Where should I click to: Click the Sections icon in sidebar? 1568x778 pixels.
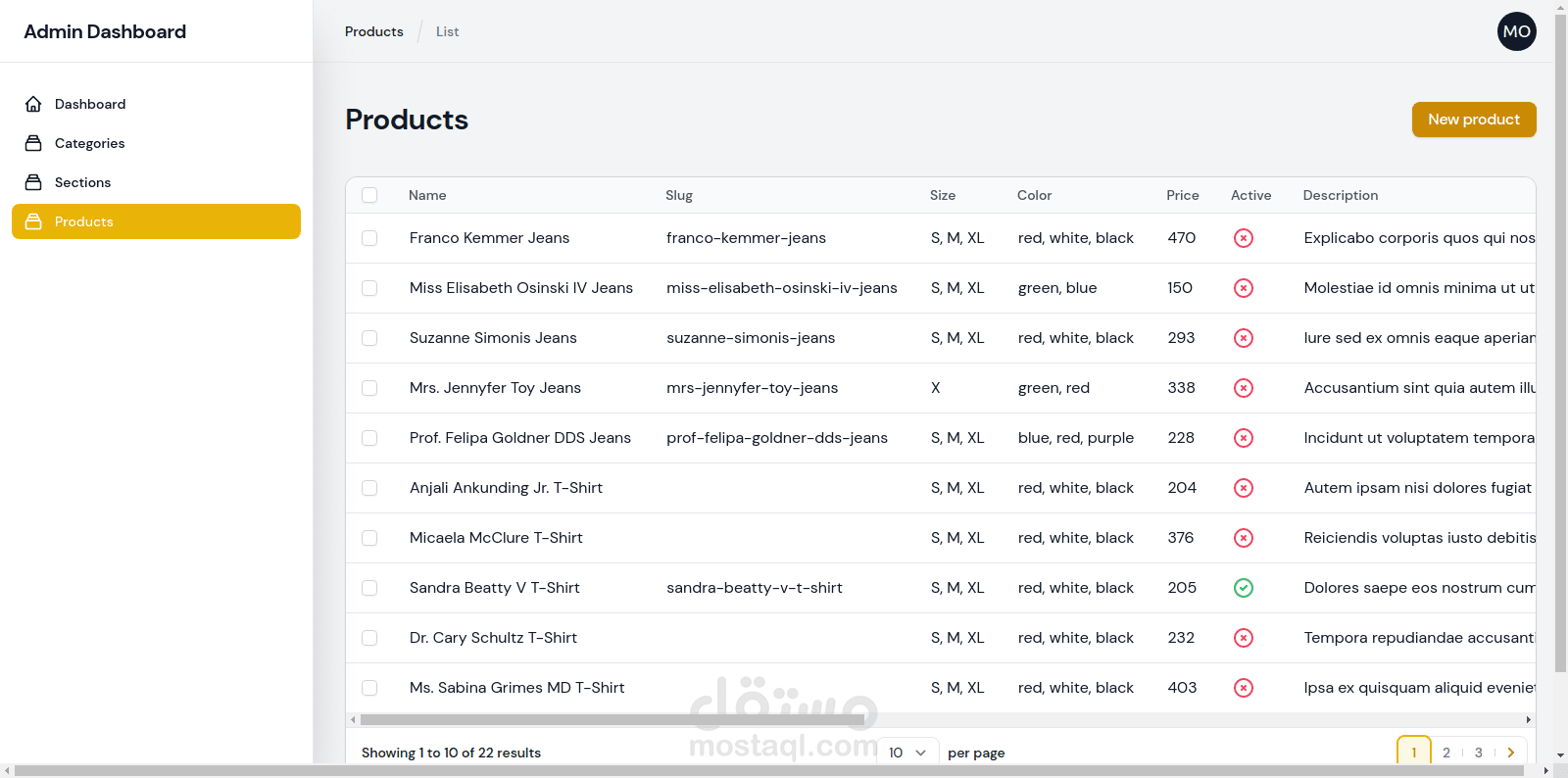pyautogui.click(x=33, y=182)
